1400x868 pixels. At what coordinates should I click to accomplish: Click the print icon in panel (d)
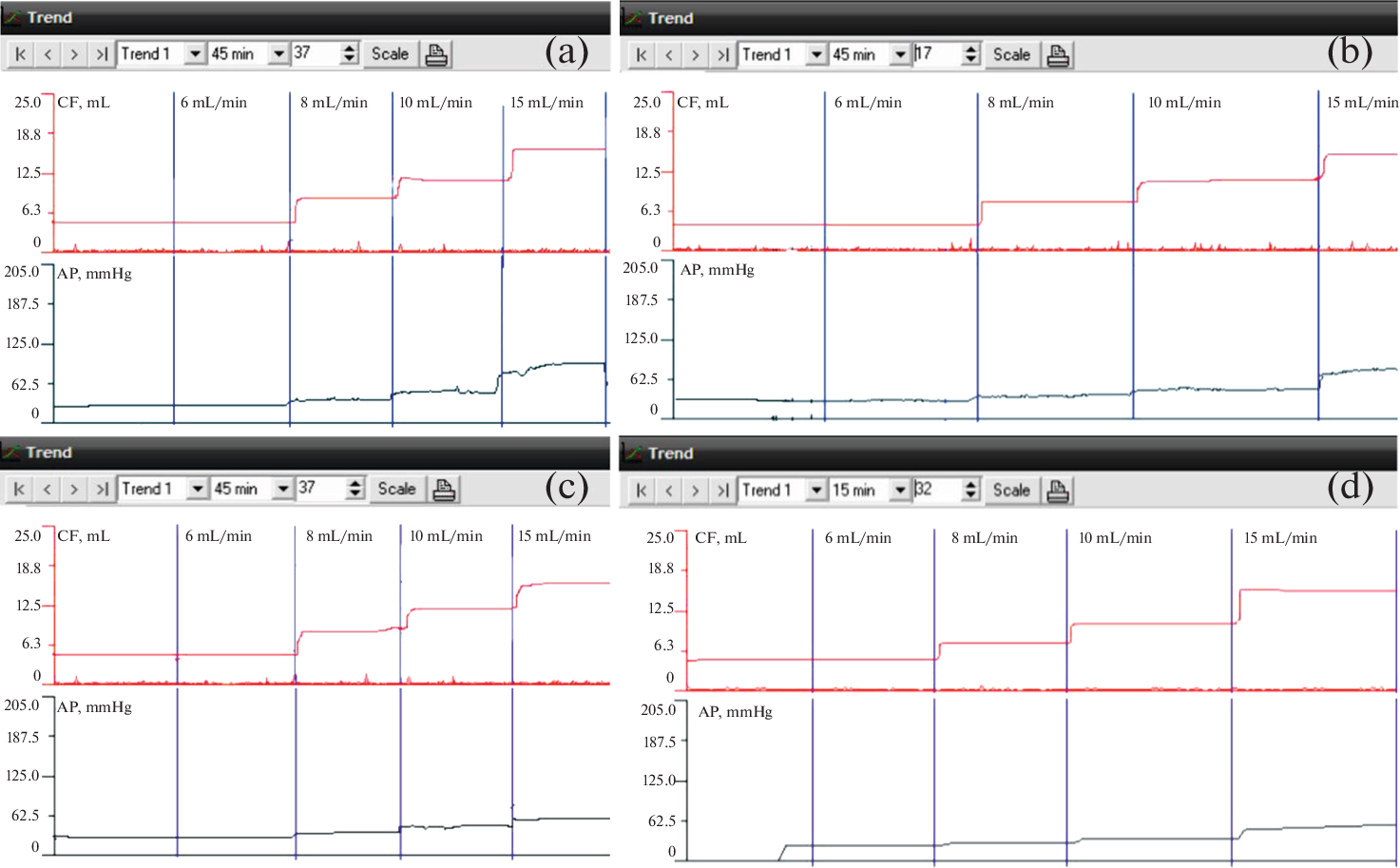1058,491
